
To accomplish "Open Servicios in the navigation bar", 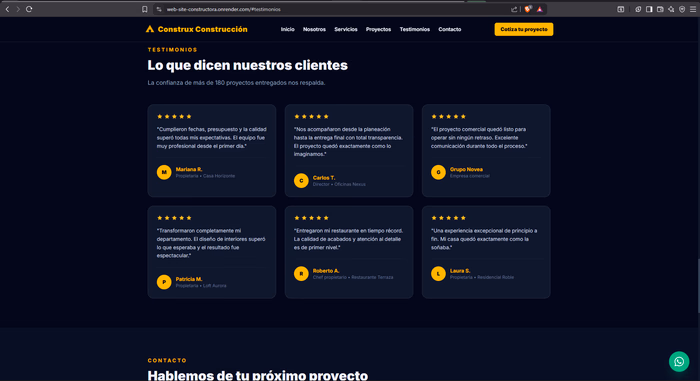I will pos(346,29).
